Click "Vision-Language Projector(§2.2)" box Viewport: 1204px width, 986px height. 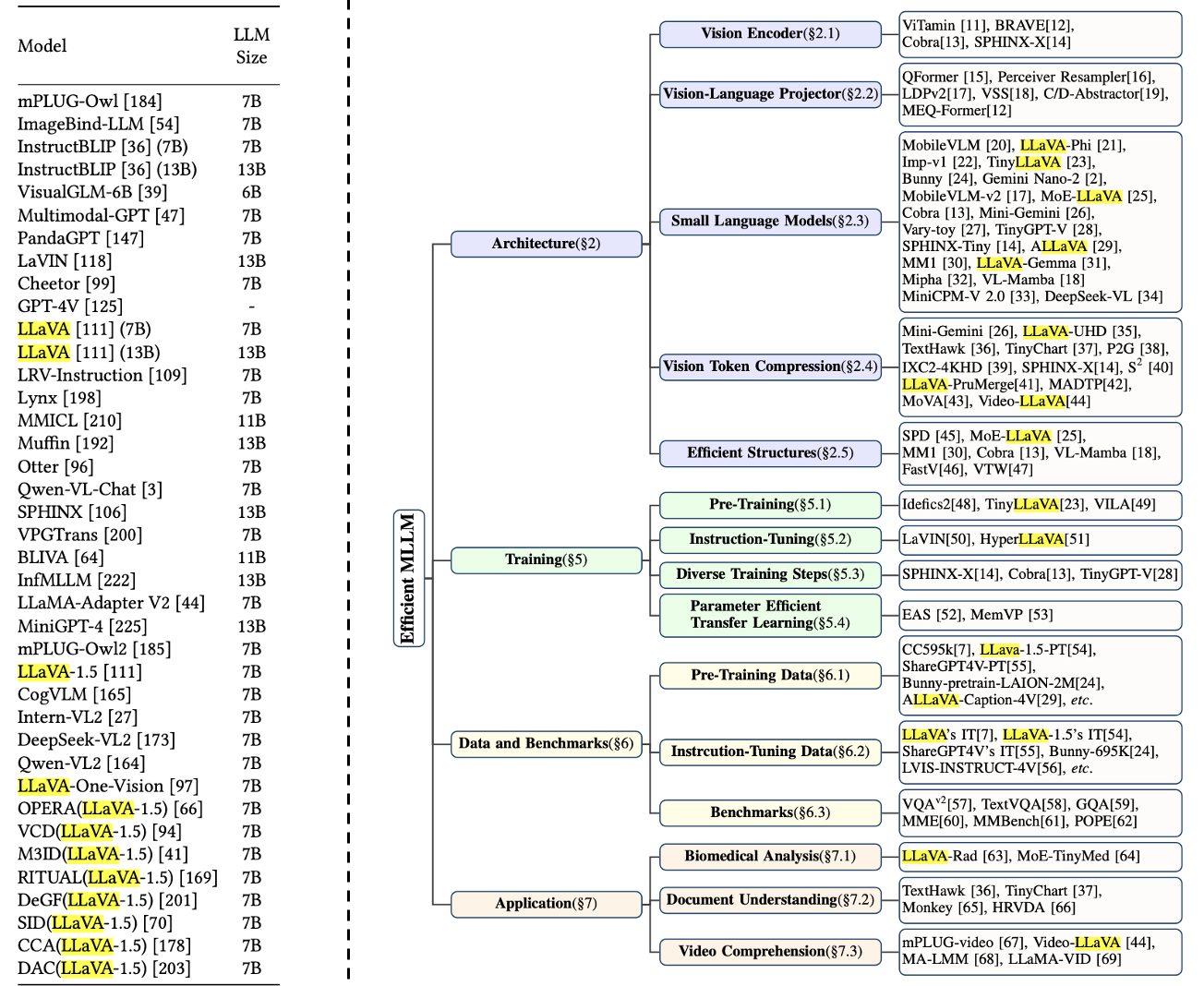tap(770, 94)
